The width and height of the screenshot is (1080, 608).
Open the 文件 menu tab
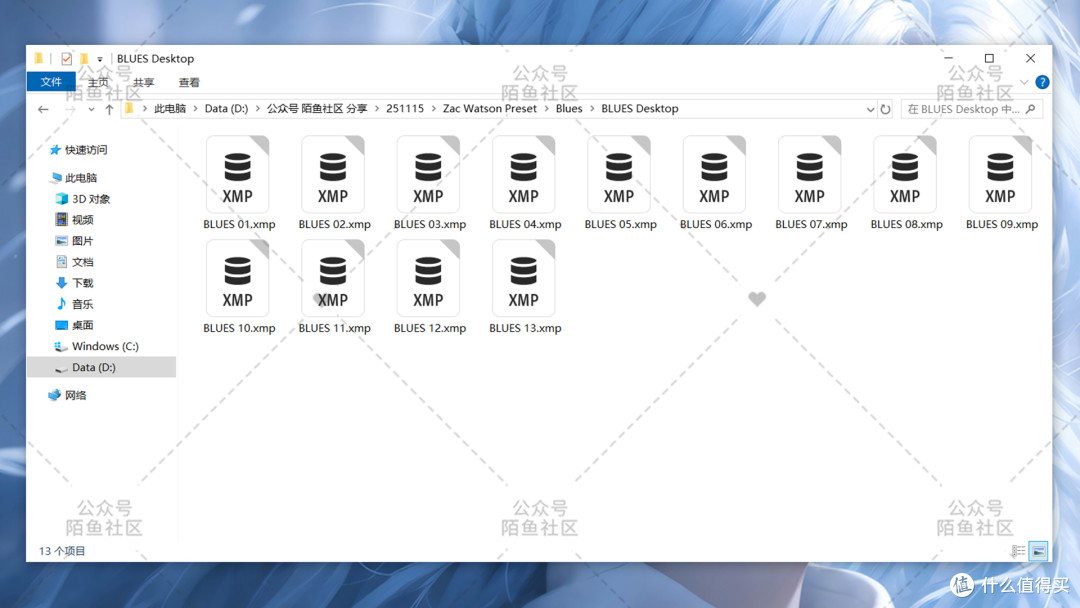click(51, 82)
